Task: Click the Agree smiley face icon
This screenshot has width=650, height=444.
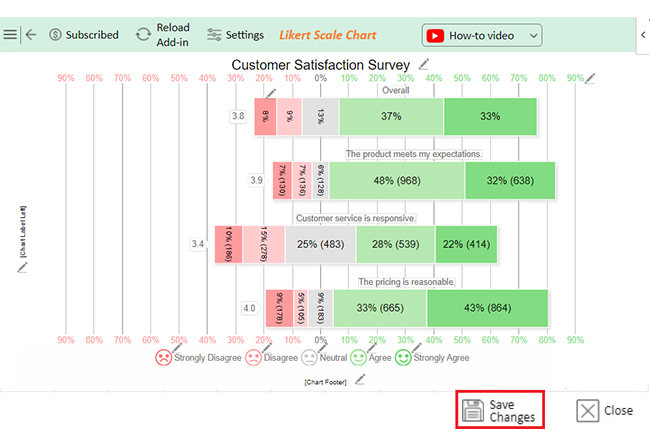Action: coord(358,357)
